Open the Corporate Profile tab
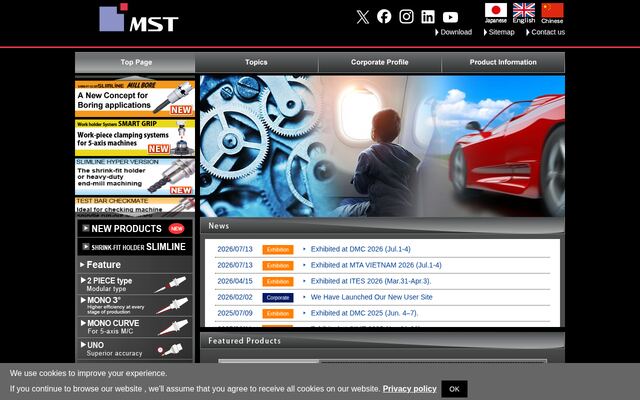This screenshot has height=400, width=640. click(380, 62)
